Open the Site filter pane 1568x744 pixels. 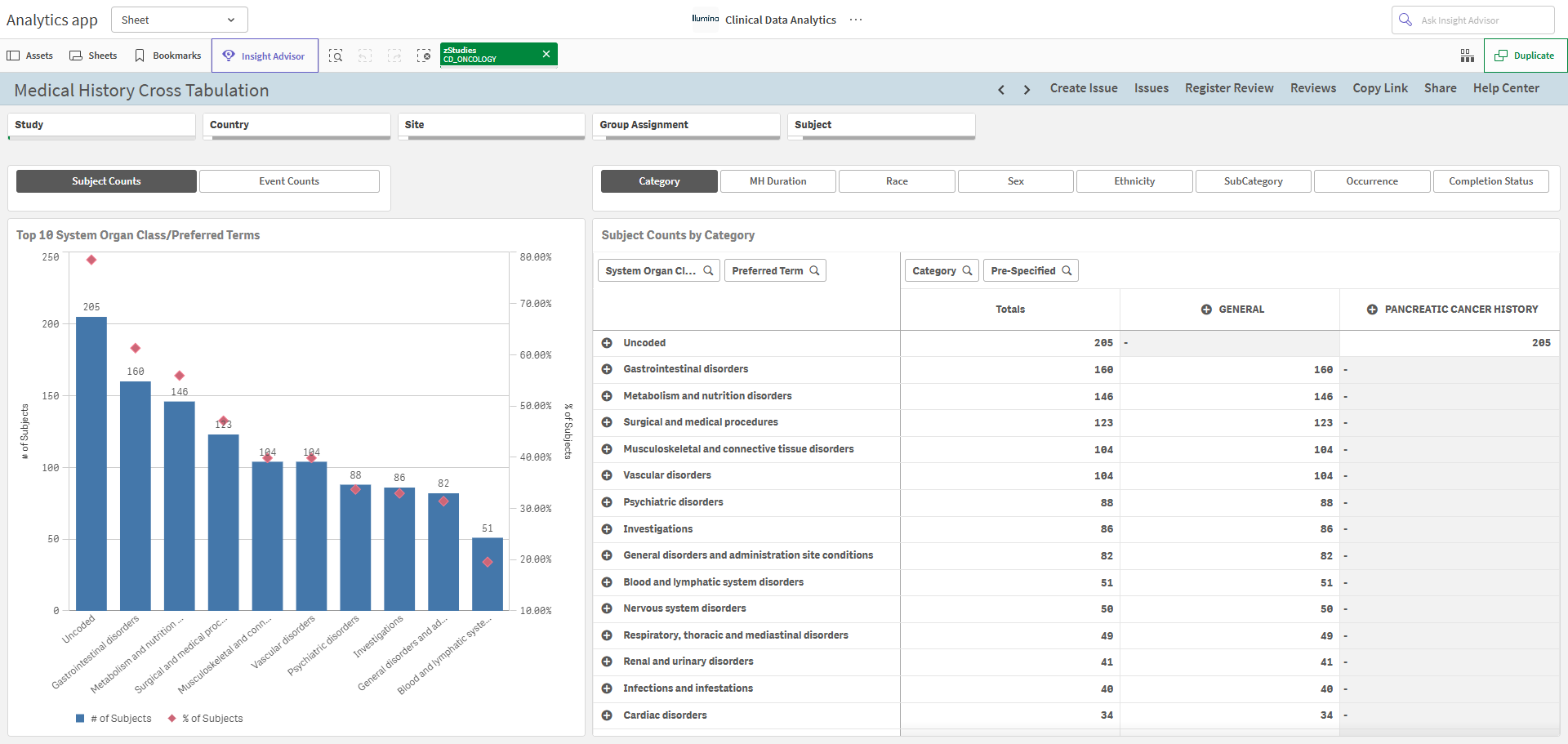pos(492,126)
